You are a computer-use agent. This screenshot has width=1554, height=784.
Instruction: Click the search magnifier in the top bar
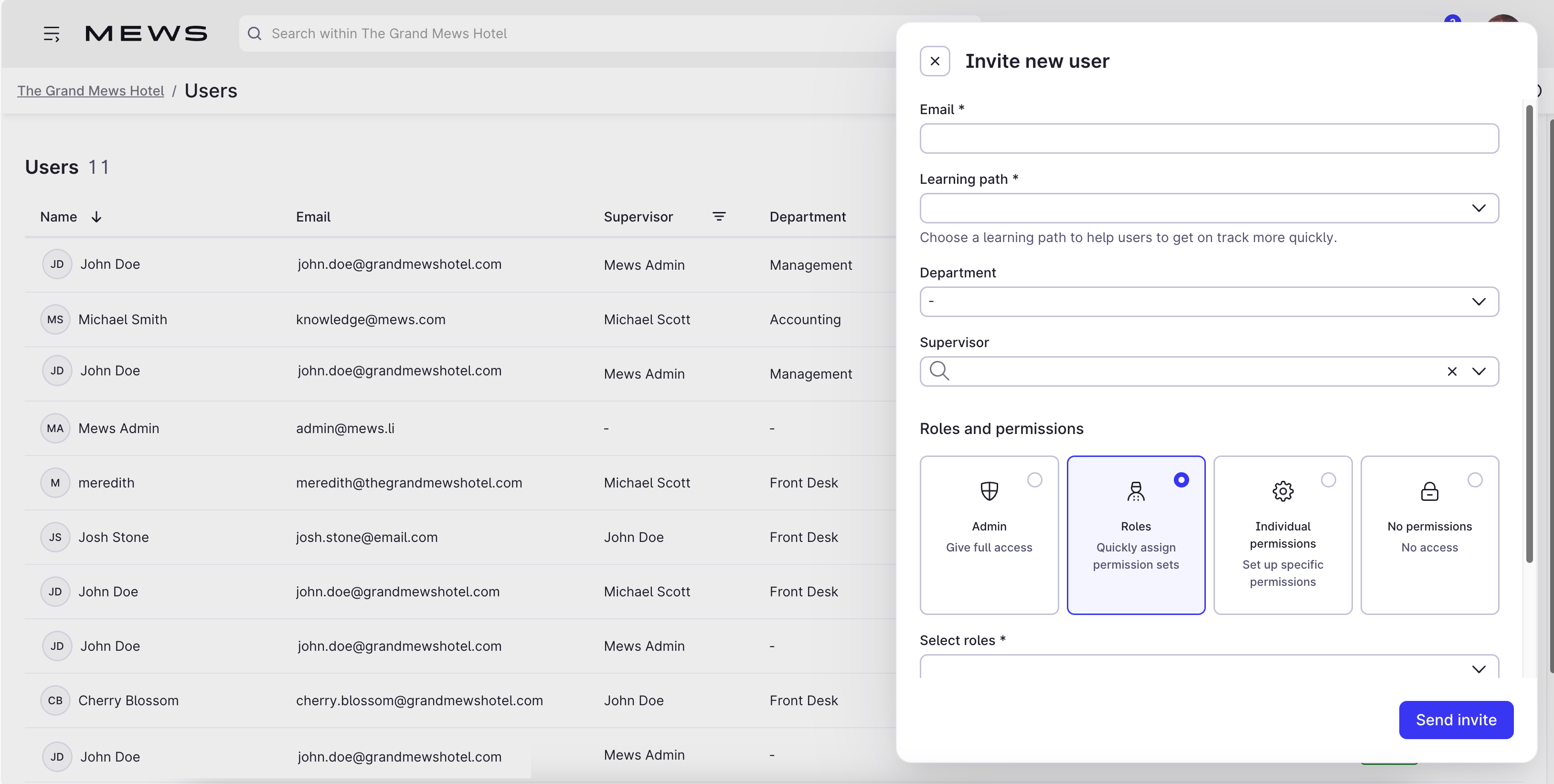(x=255, y=34)
